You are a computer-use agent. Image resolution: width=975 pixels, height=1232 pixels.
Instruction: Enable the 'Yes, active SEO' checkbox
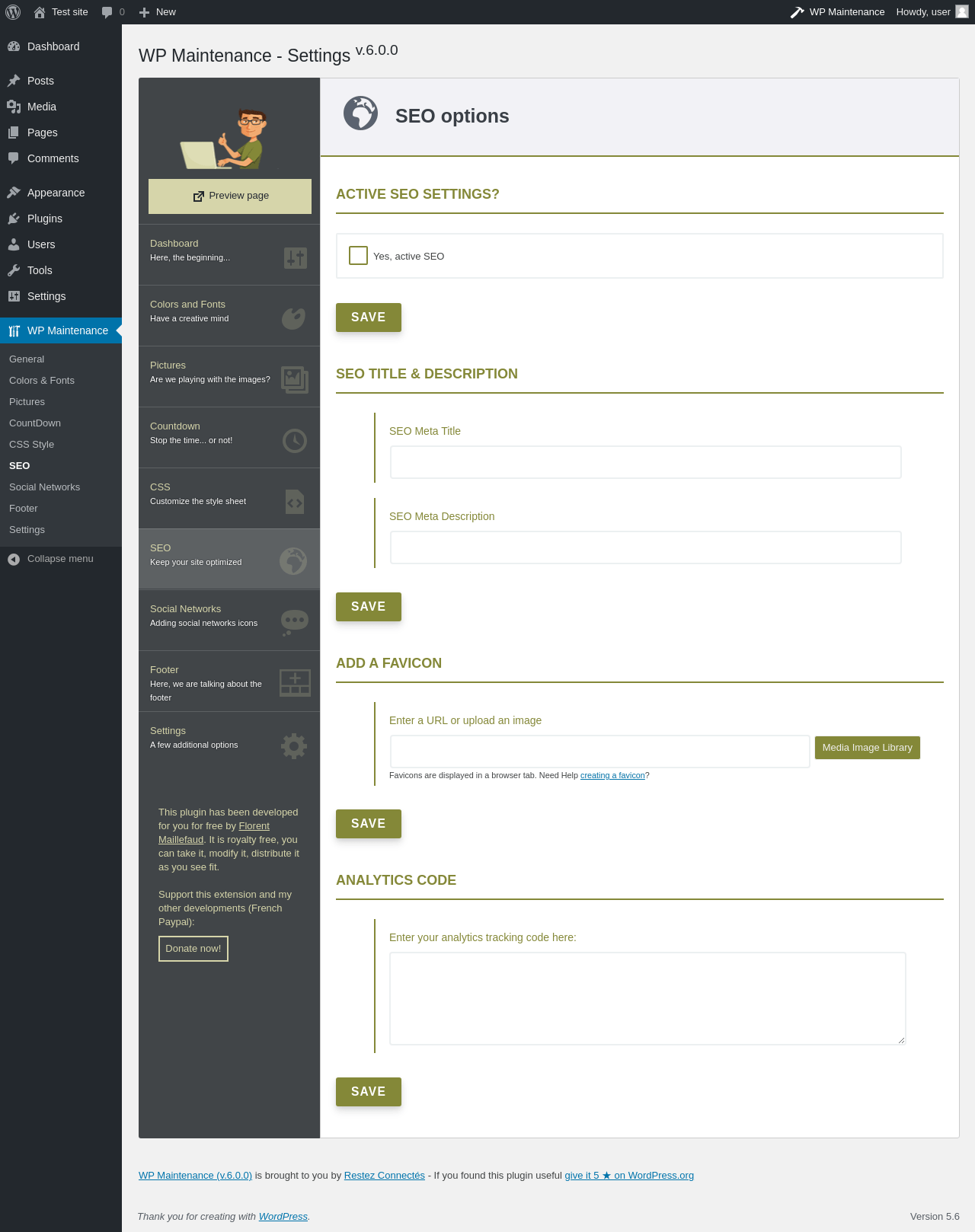click(358, 255)
